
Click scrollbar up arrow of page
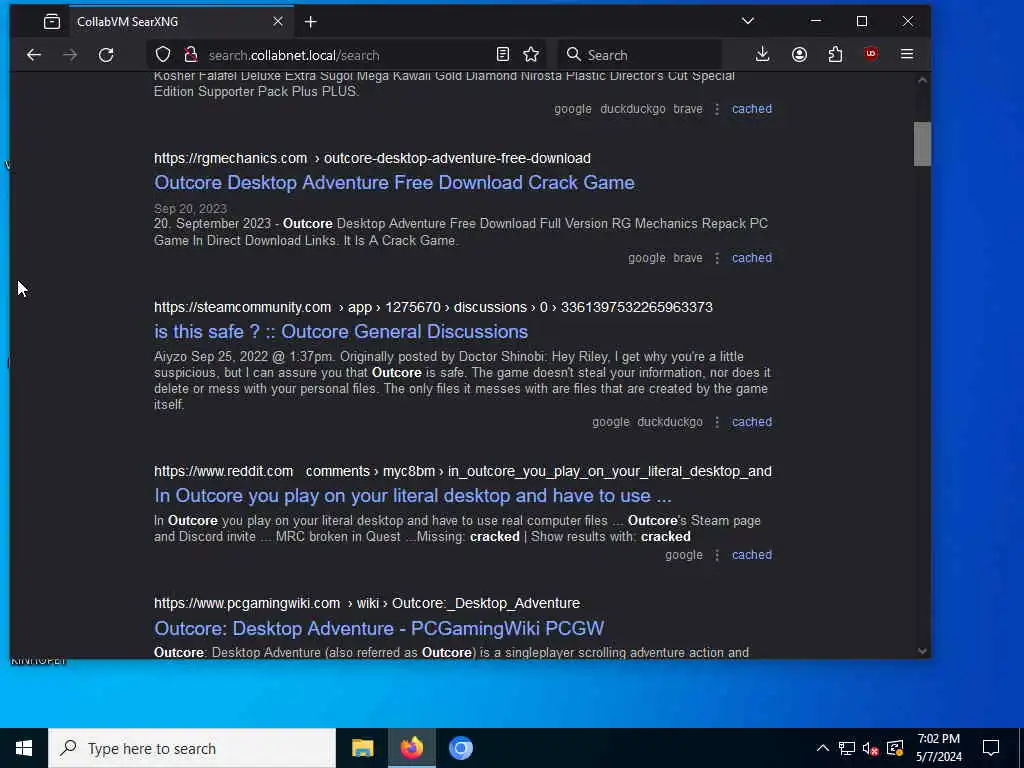pos(922,80)
